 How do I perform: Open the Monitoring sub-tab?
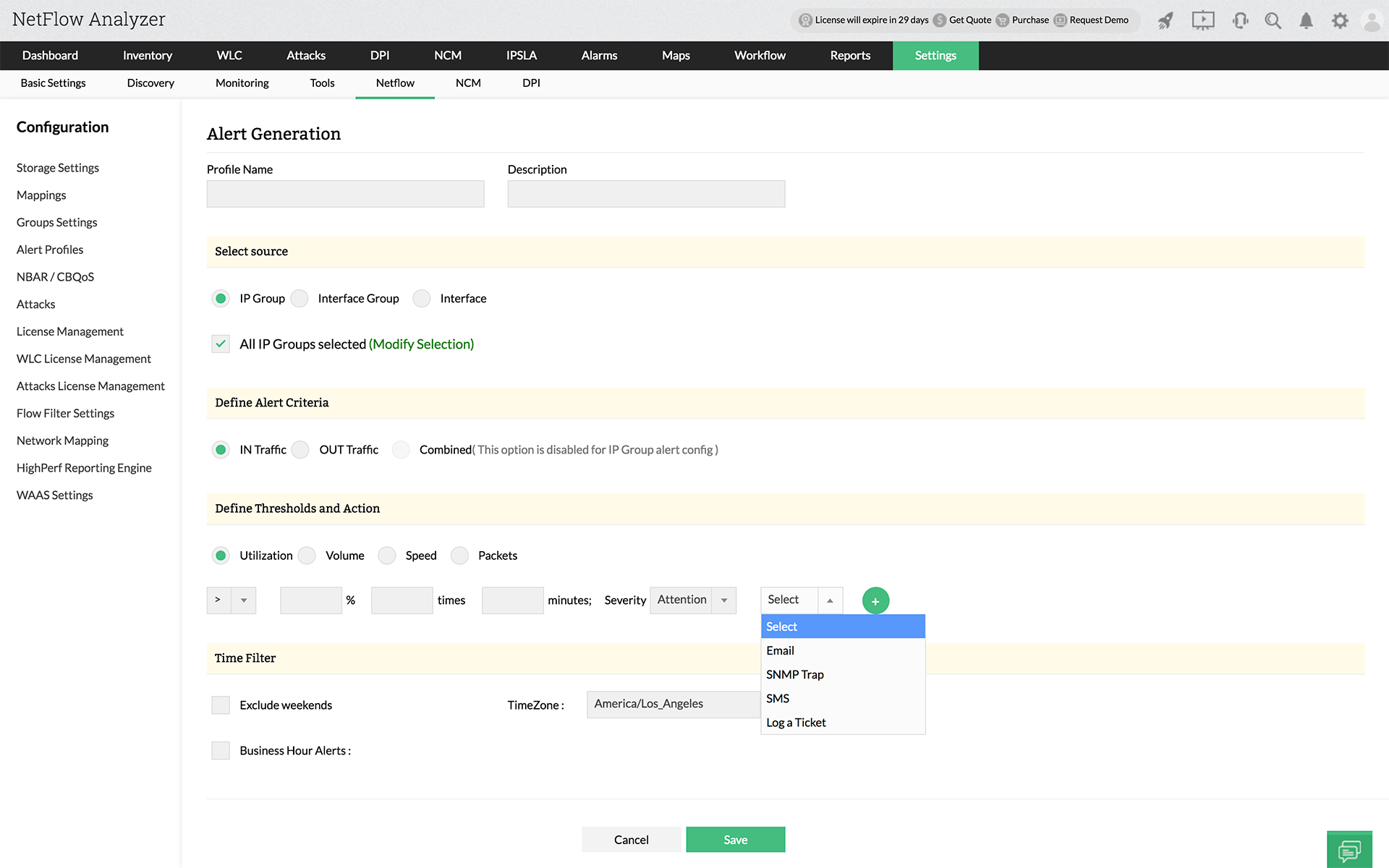(x=242, y=83)
